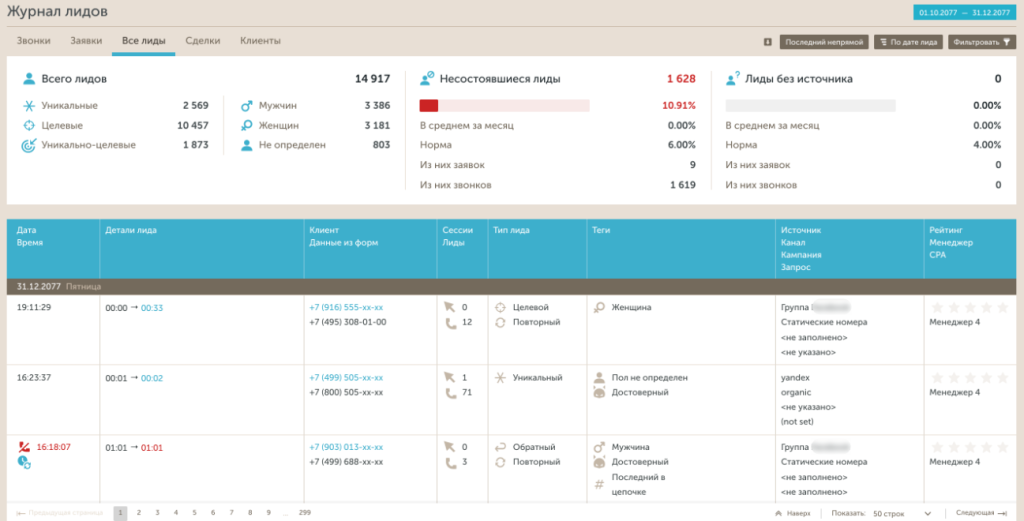Click the hash icon by Повторный в цепочке

pyautogui.click(x=599, y=484)
